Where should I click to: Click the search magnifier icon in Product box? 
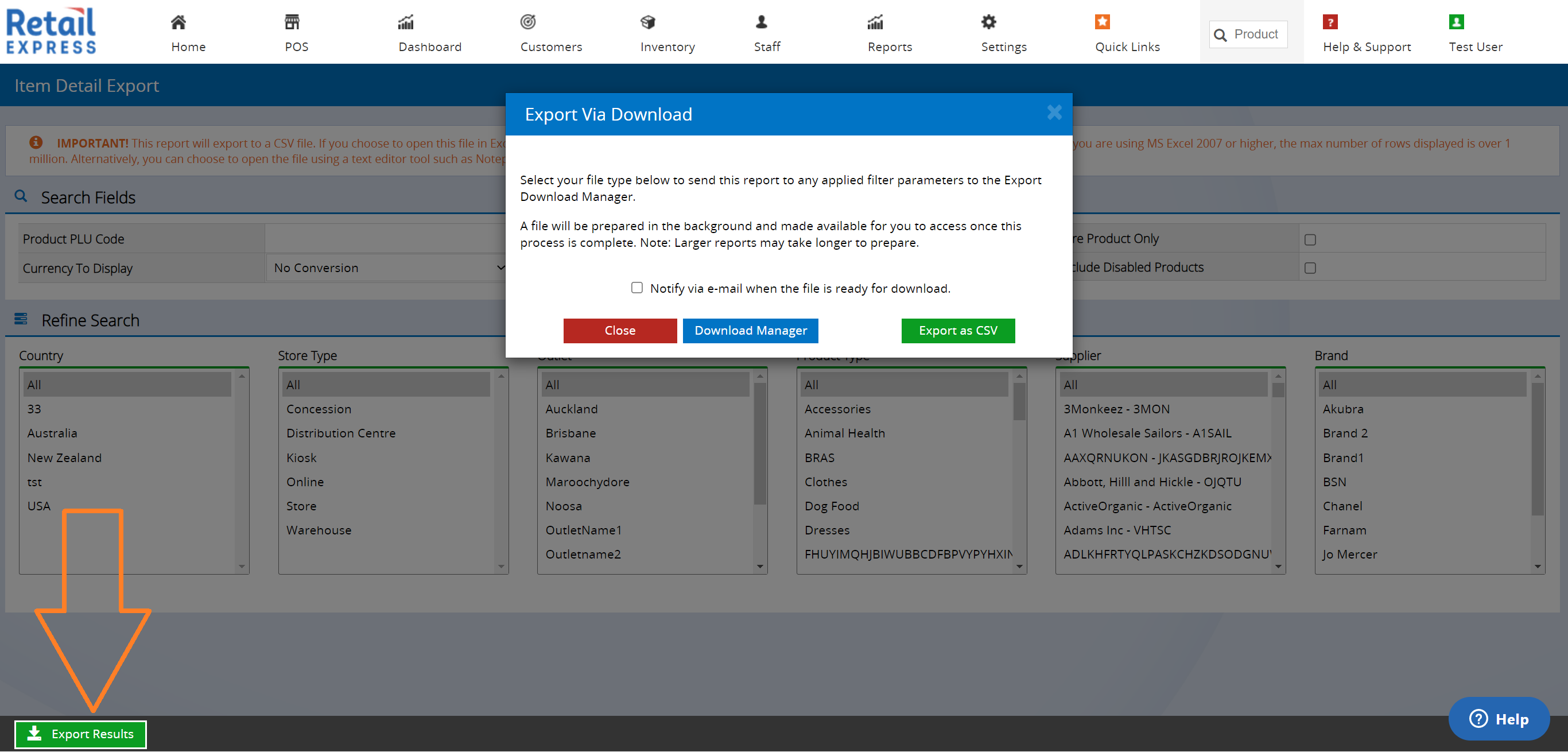click(1220, 36)
